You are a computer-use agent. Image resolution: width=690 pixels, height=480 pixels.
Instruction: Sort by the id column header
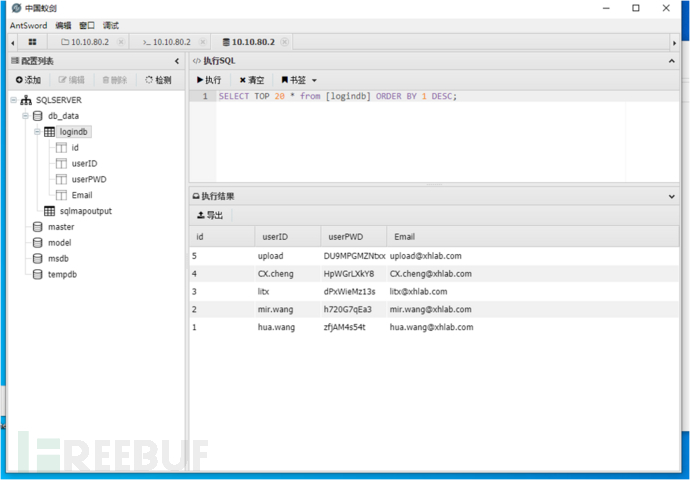222,237
